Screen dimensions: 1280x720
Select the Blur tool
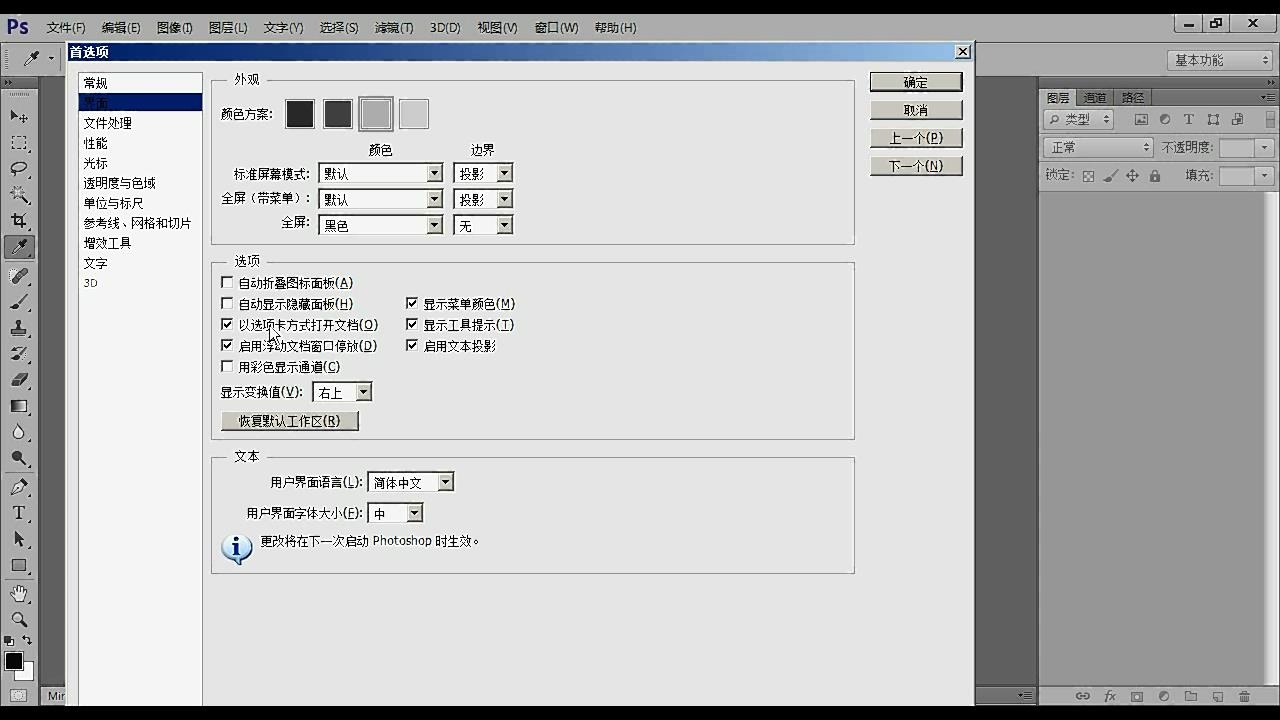(19, 432)
